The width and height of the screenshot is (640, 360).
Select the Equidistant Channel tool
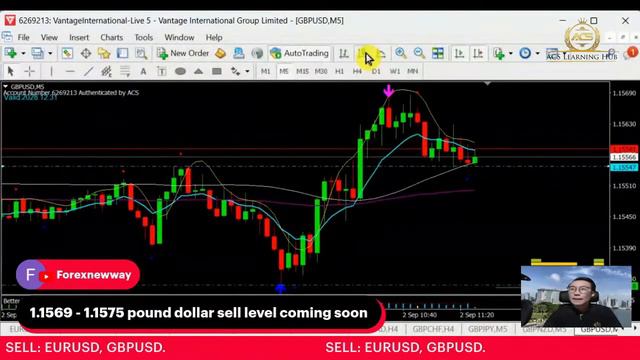pos(107,71)
